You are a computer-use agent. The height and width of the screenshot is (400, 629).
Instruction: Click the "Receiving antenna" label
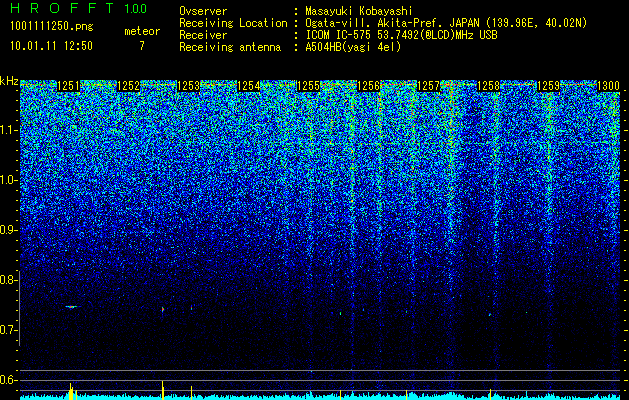[230, 47]
